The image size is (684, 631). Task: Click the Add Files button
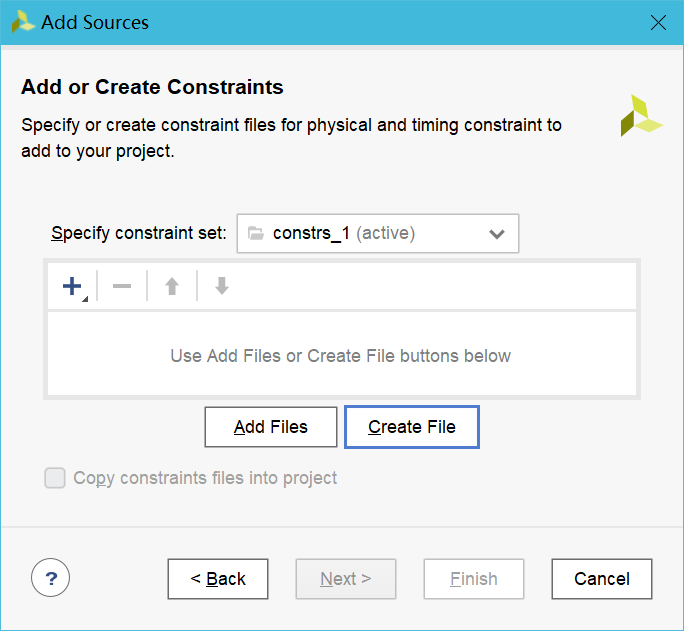click(270, 427)
